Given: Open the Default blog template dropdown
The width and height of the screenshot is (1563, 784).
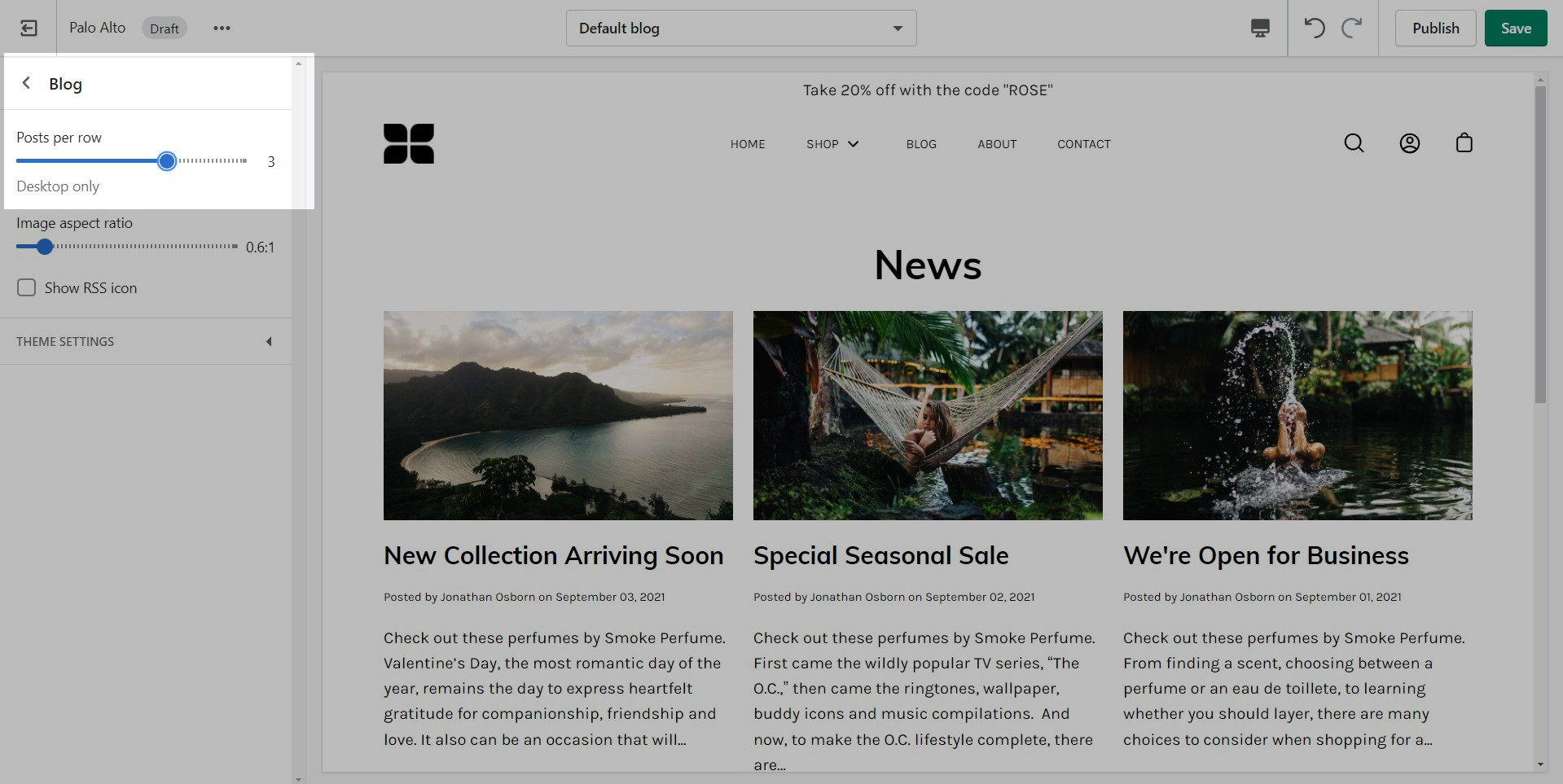Looking at the screenshot, I should click(740, 28).
